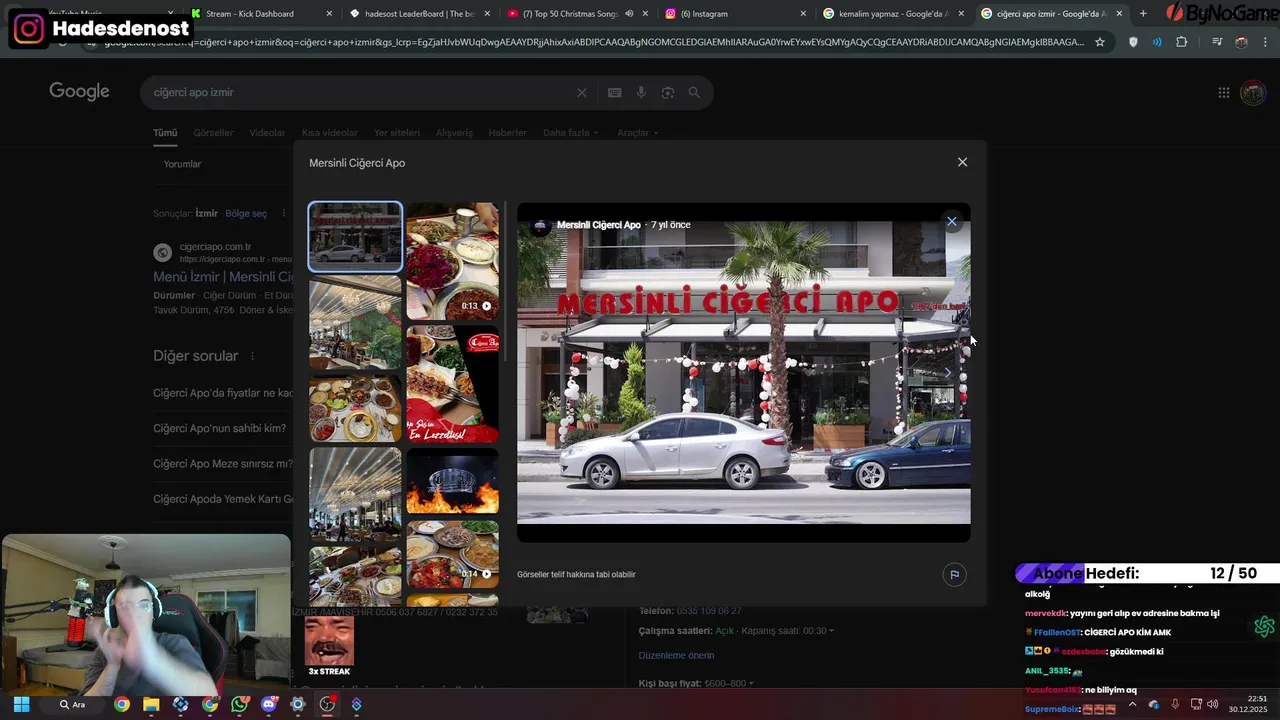Image resolution: width=1280 pixels, height=720 pixels.
Task: Click into the Google search field
Action: pyautogui.click(x=360, y=92)
